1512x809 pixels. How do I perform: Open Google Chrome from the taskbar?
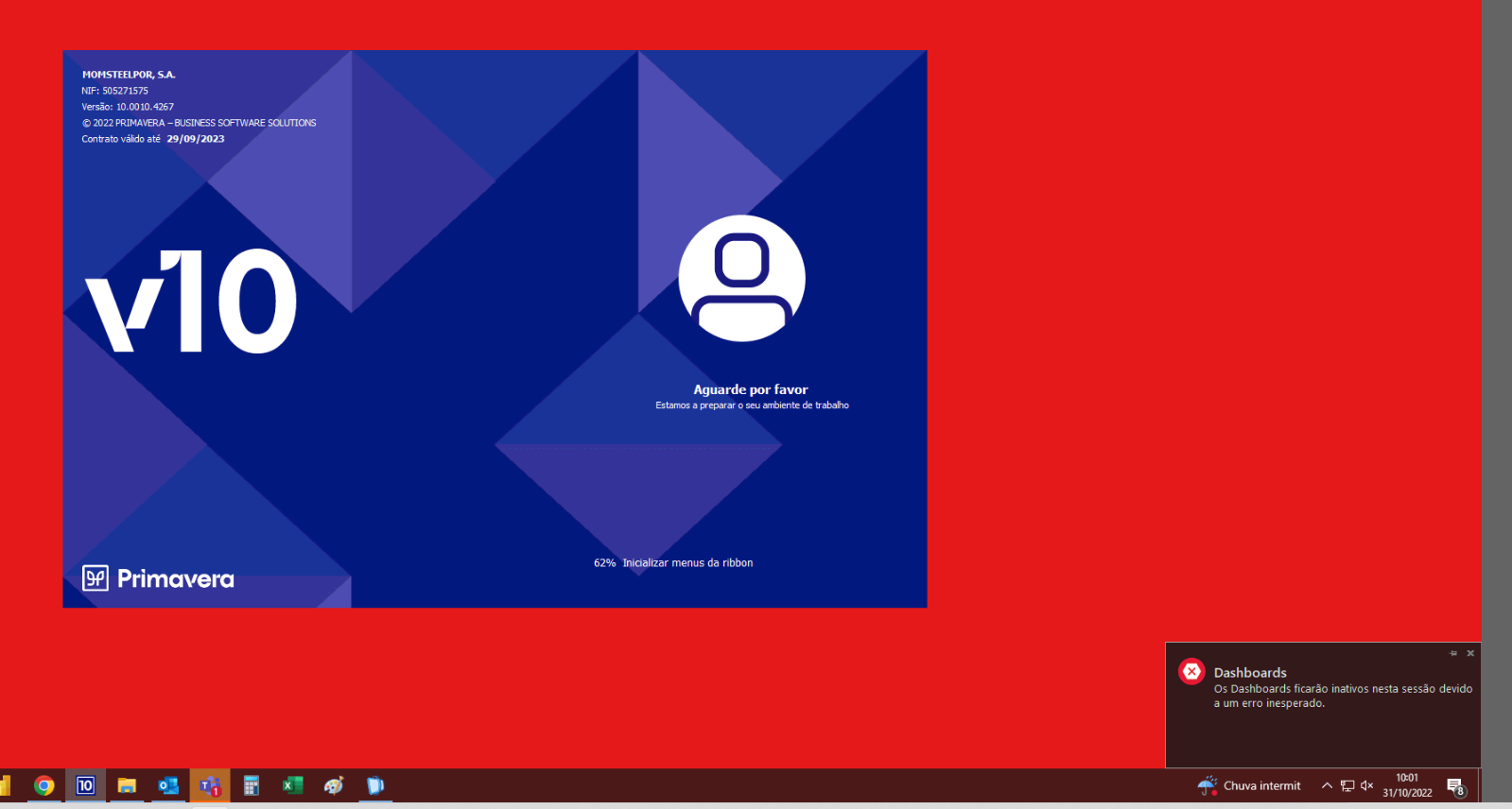(x=43, y=785)
